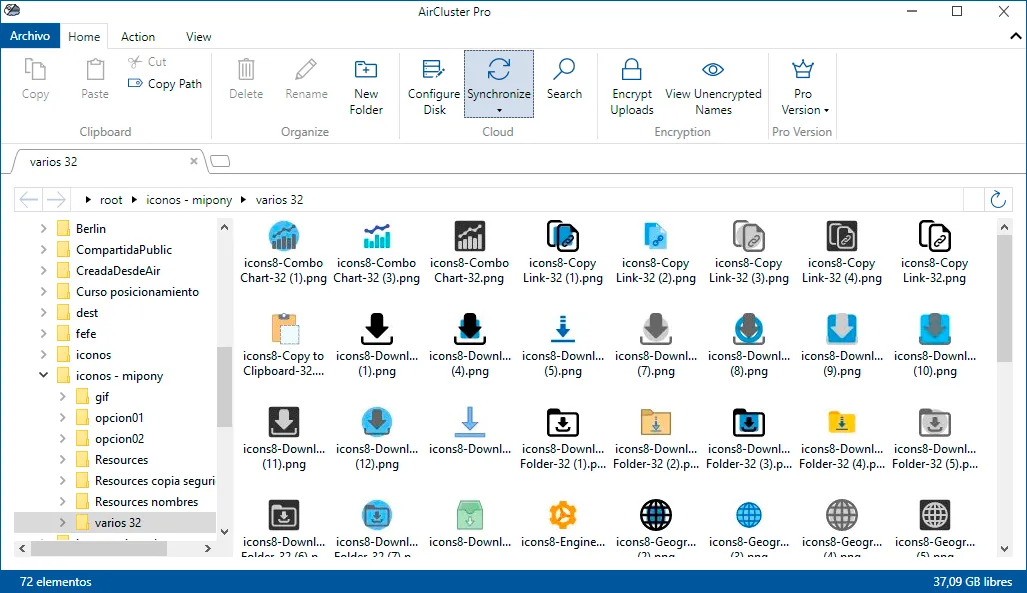Collapse the ribbon with the chevron
1027x593 pixels.
point(1016,37)
